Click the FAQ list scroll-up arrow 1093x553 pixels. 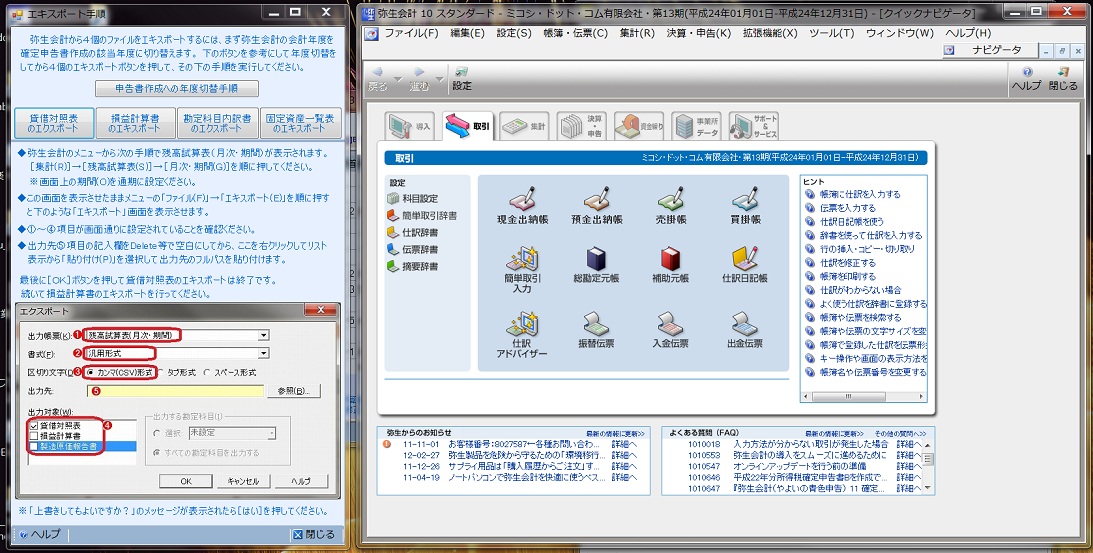coord(928,445)
